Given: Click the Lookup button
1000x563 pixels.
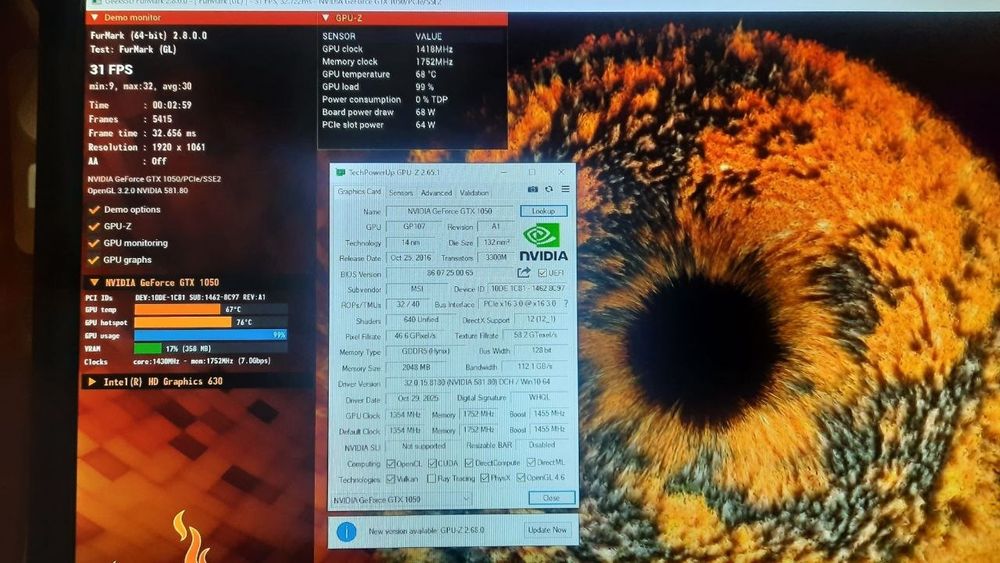Looking at the screenshot, I should (x=543, y=211).
